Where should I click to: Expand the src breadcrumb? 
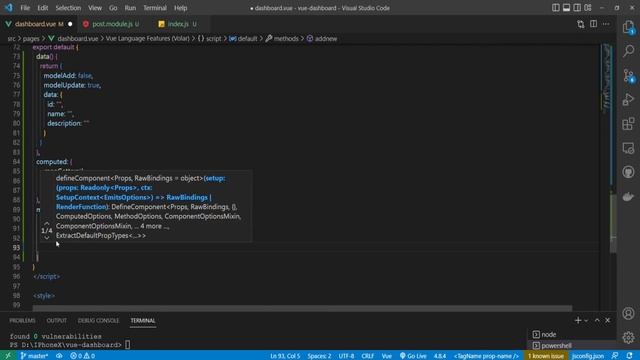point(11,39)
